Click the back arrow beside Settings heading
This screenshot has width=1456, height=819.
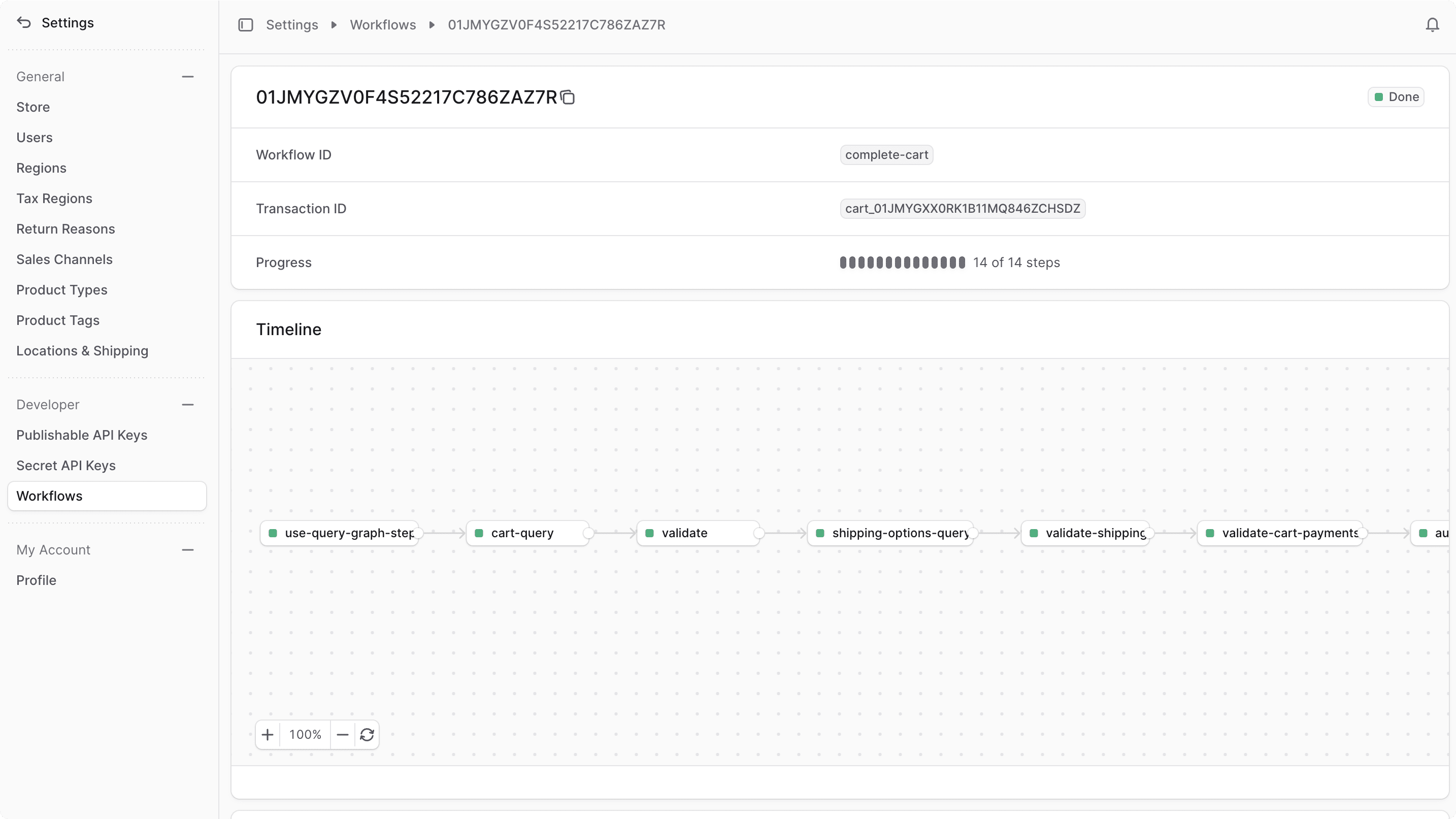click(x=23, y=22)
